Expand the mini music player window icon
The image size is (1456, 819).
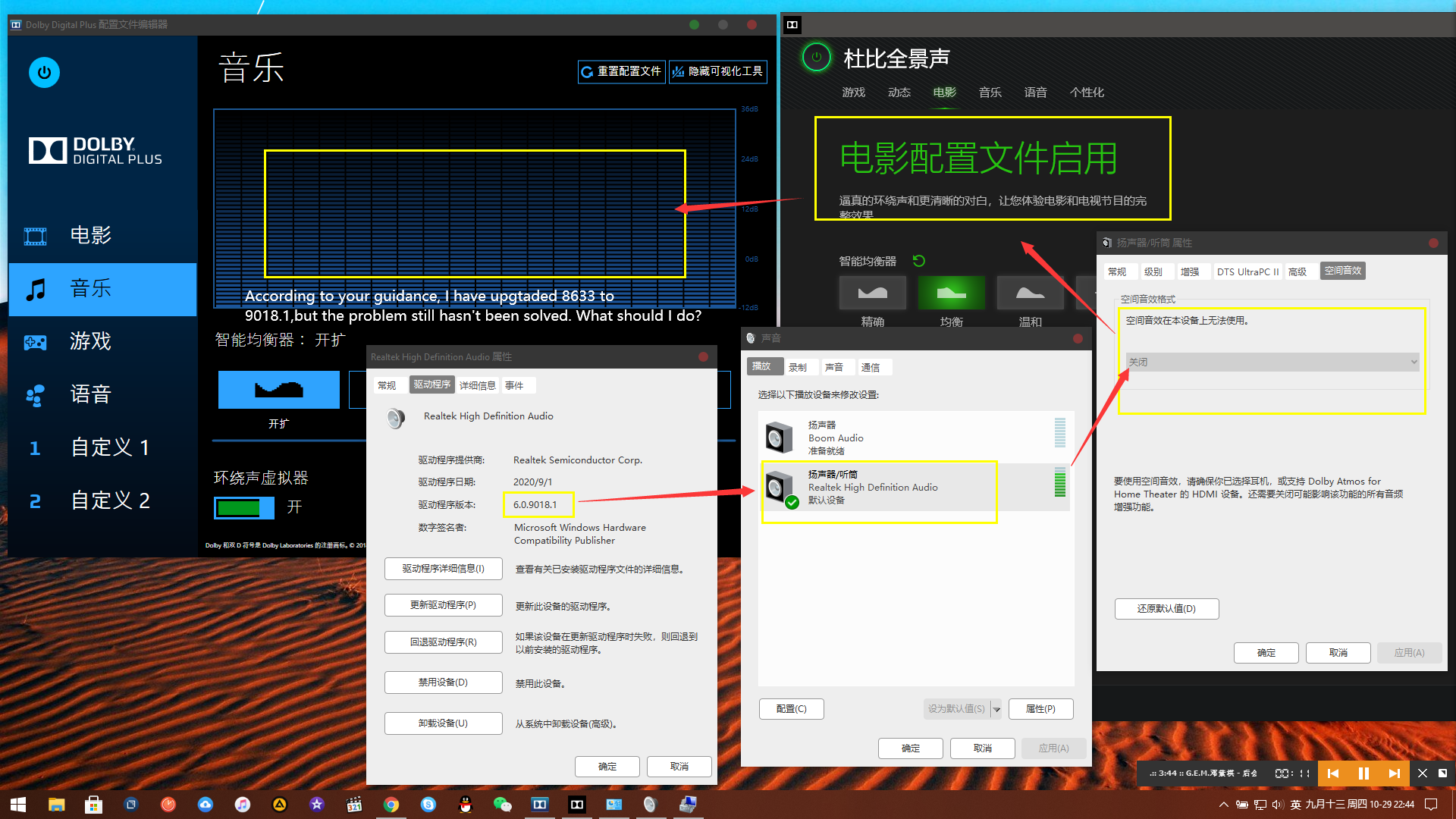click(x=1442, y=773)
